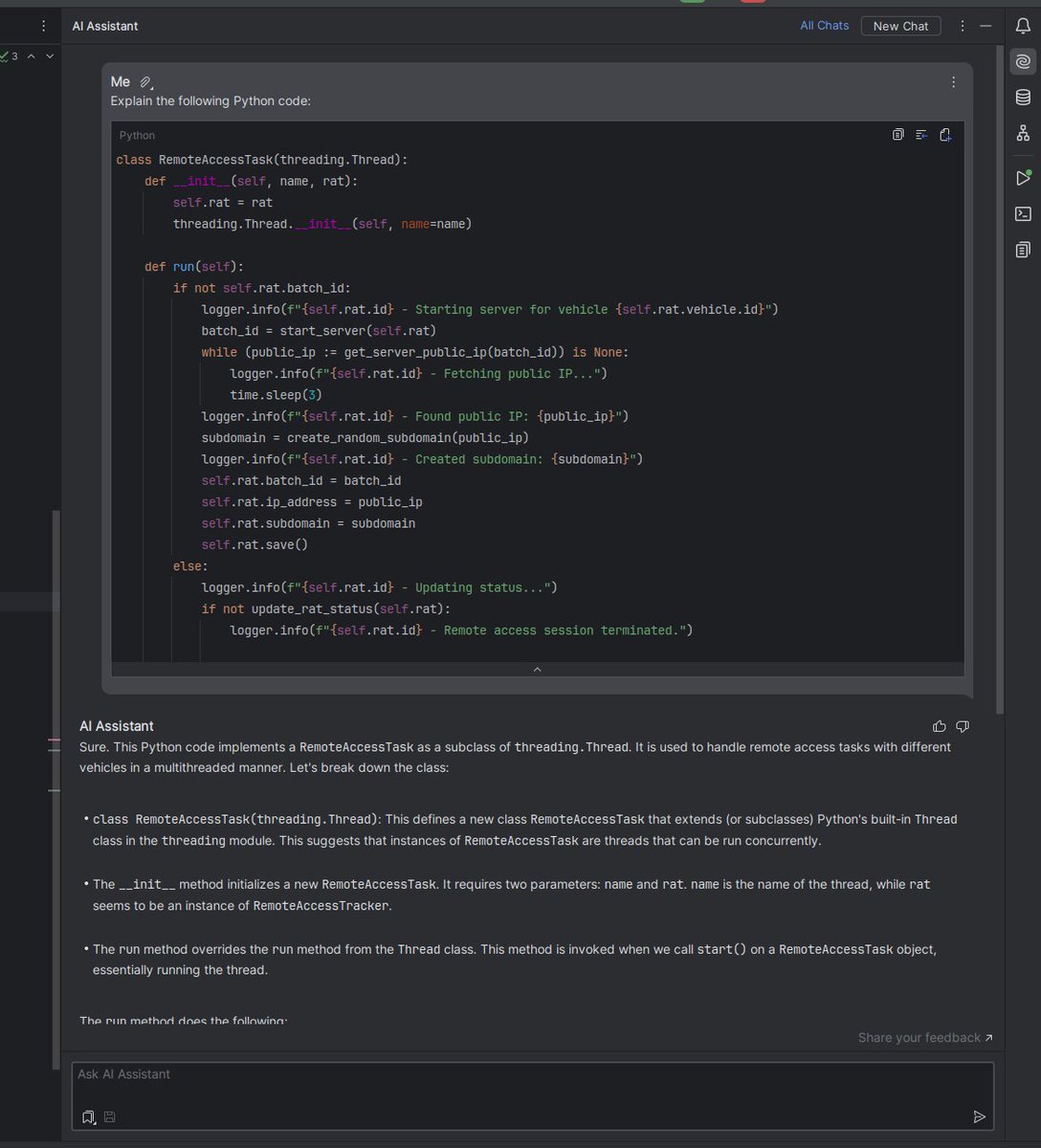Open the Terminal tool window
Viewport: 1041px width, 1148px height.
[1023, 214]
